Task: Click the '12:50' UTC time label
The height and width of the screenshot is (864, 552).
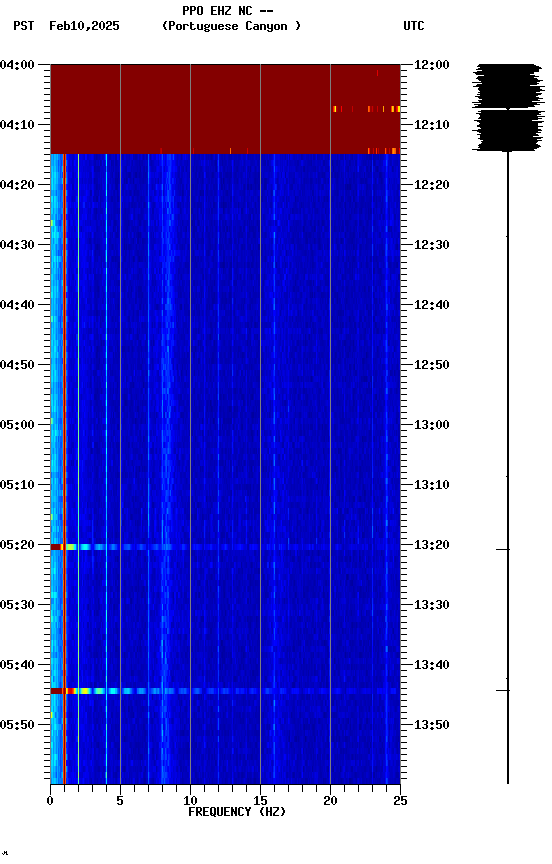Action: tap(432, 365)
